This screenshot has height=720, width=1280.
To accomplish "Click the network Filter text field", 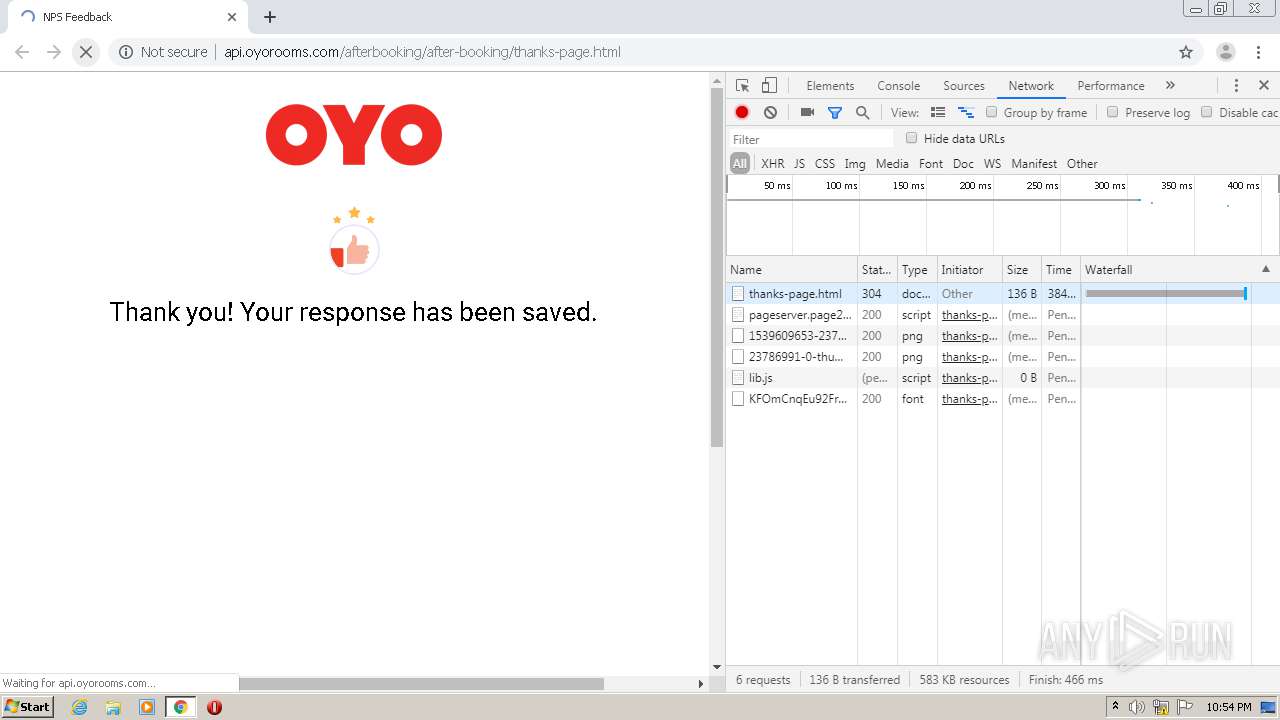I will 811,139.
